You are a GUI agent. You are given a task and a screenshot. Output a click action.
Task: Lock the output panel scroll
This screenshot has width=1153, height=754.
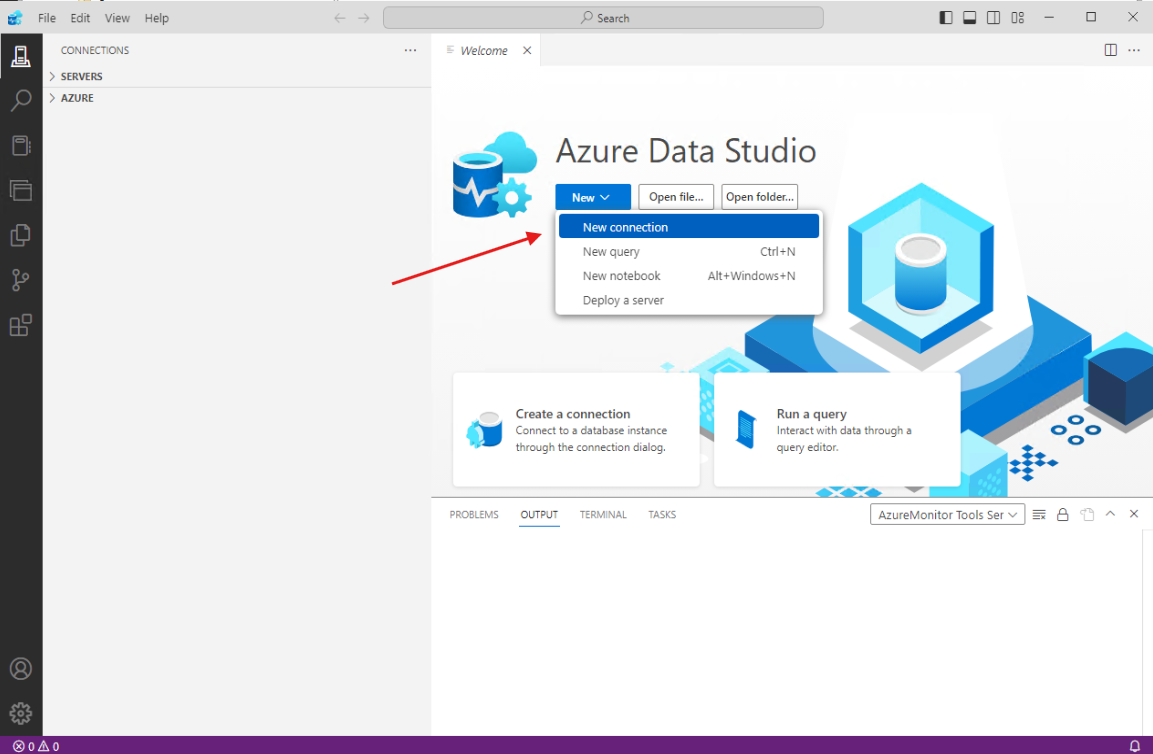1063,514
